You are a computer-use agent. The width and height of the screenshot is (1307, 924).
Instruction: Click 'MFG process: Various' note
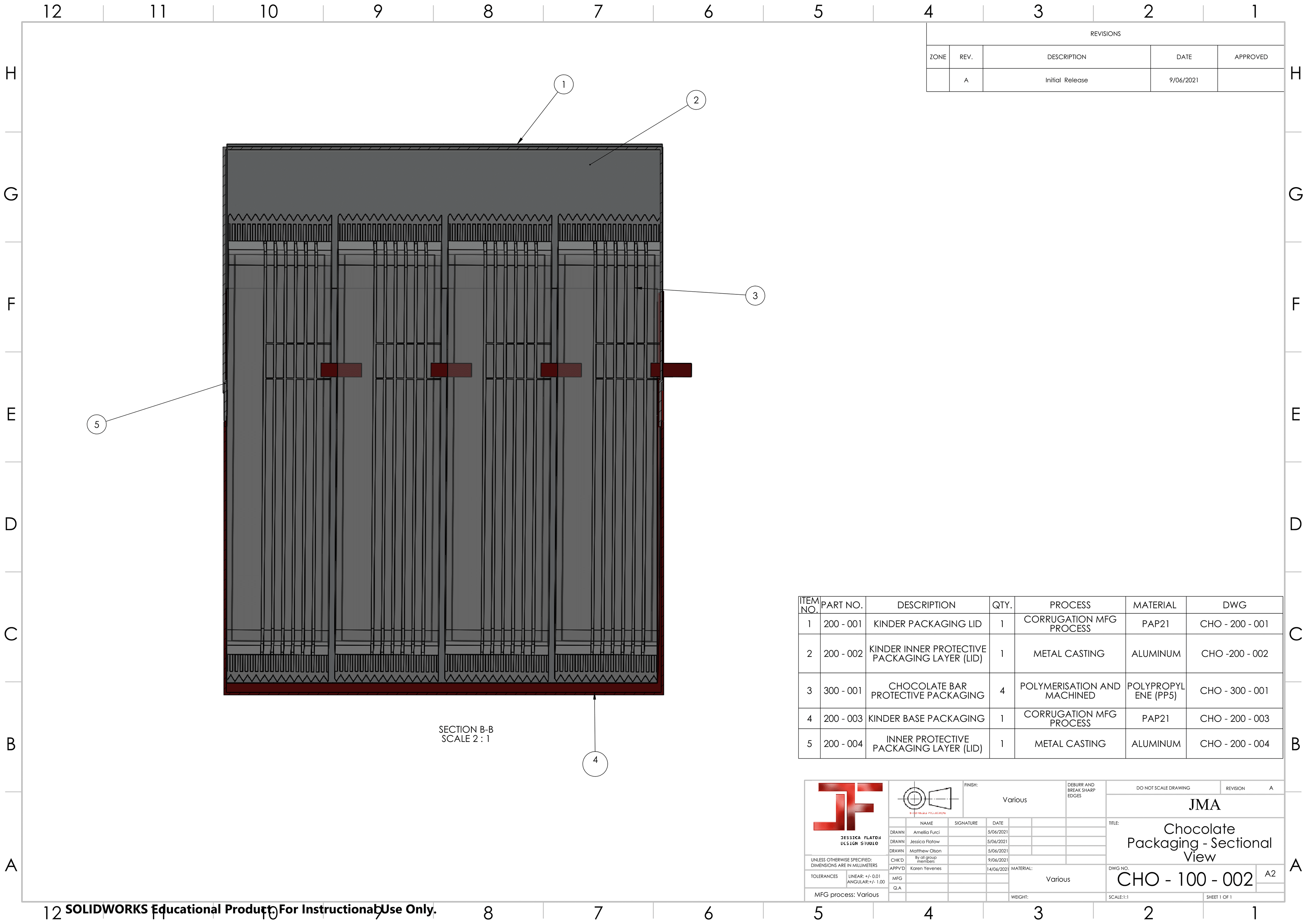[x=846, y=894]
